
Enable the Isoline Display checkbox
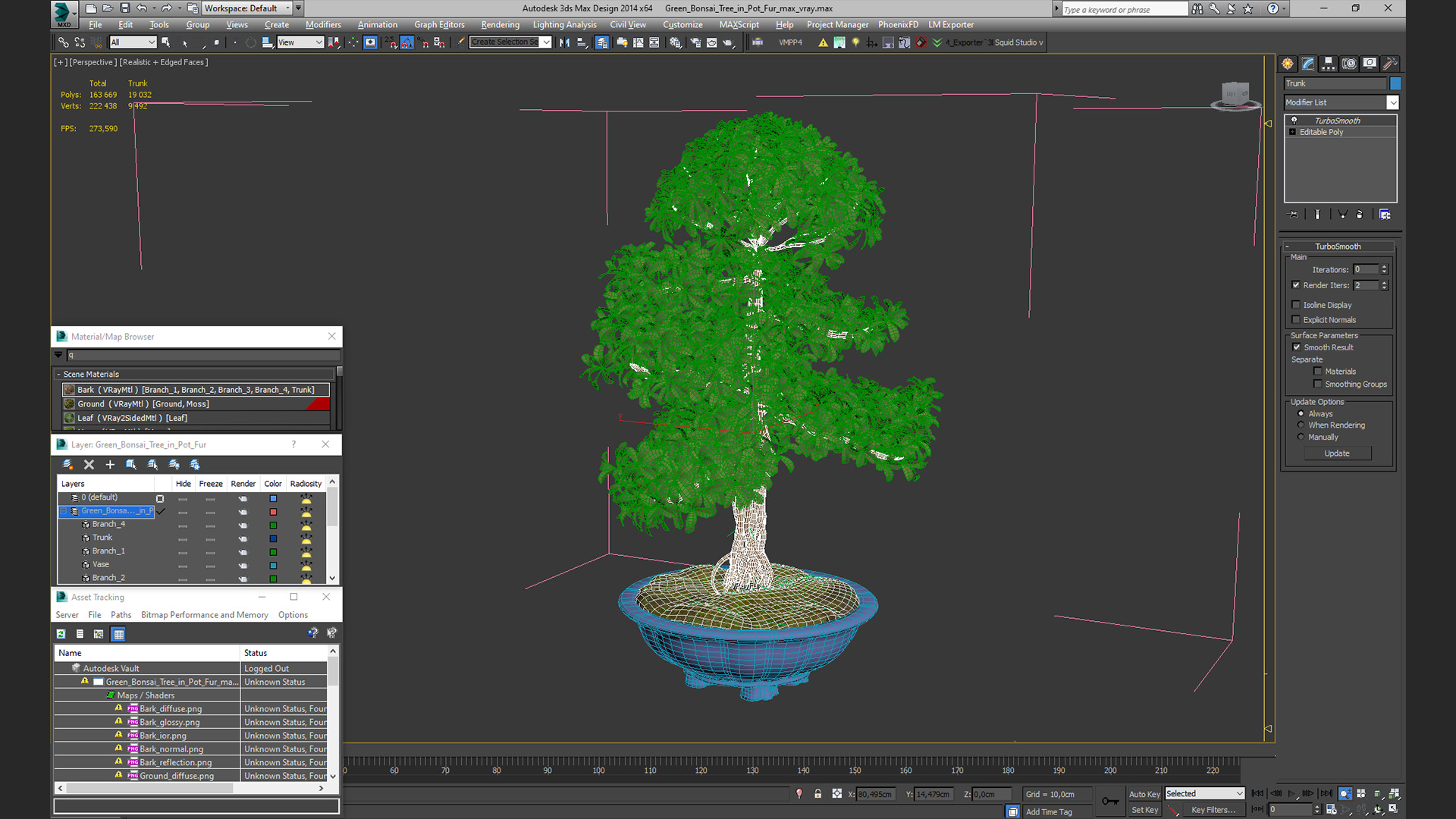click(1296, 305)
